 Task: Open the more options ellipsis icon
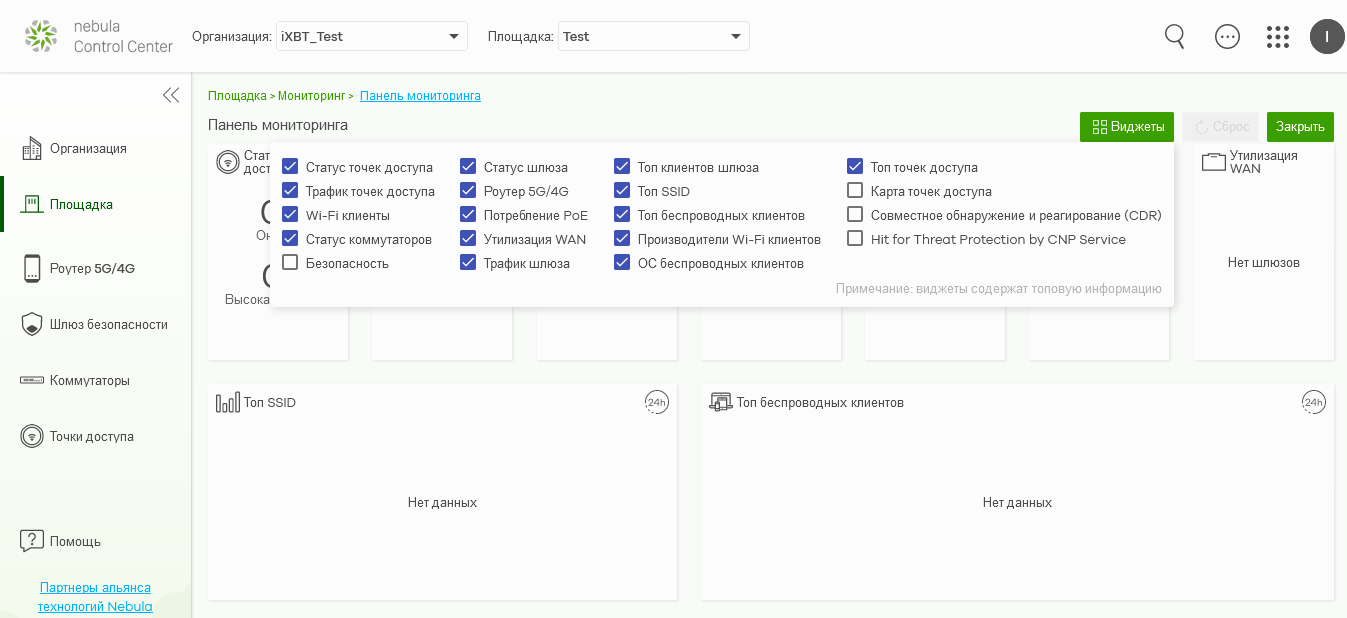click(1227, 37)
